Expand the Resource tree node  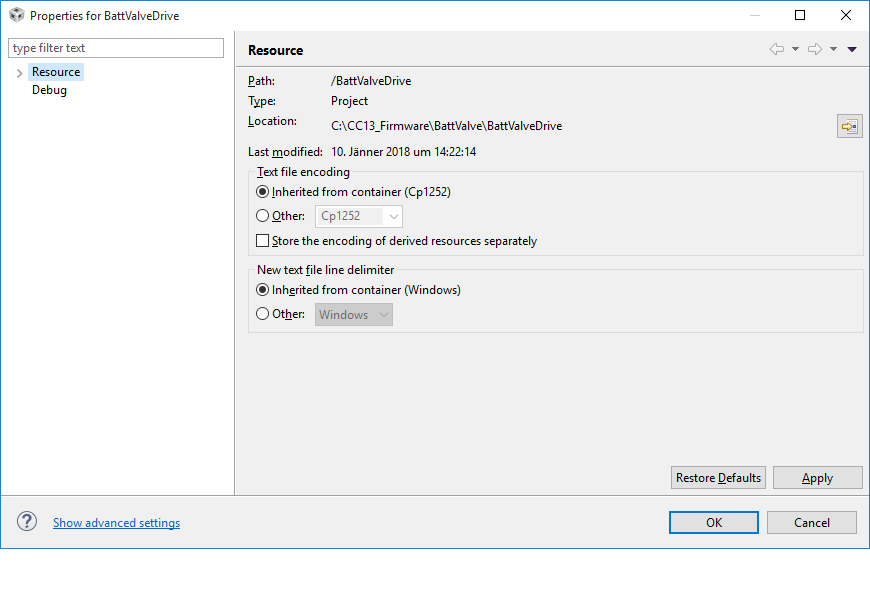point(19,73)
